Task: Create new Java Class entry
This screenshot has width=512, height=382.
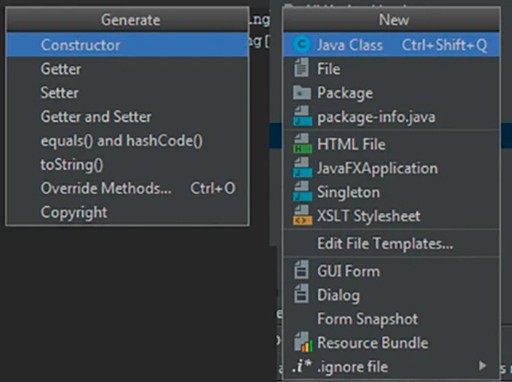Action: (391, 45)
